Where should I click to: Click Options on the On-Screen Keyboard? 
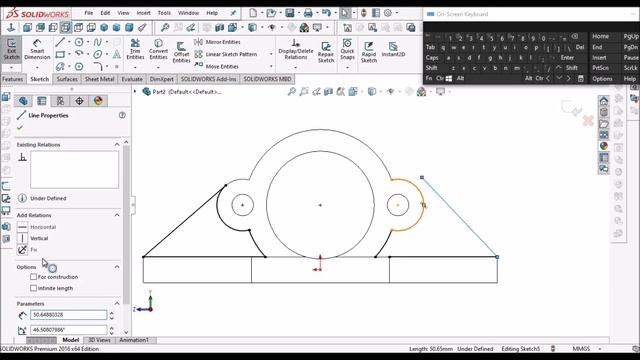[x=602, y=79]
